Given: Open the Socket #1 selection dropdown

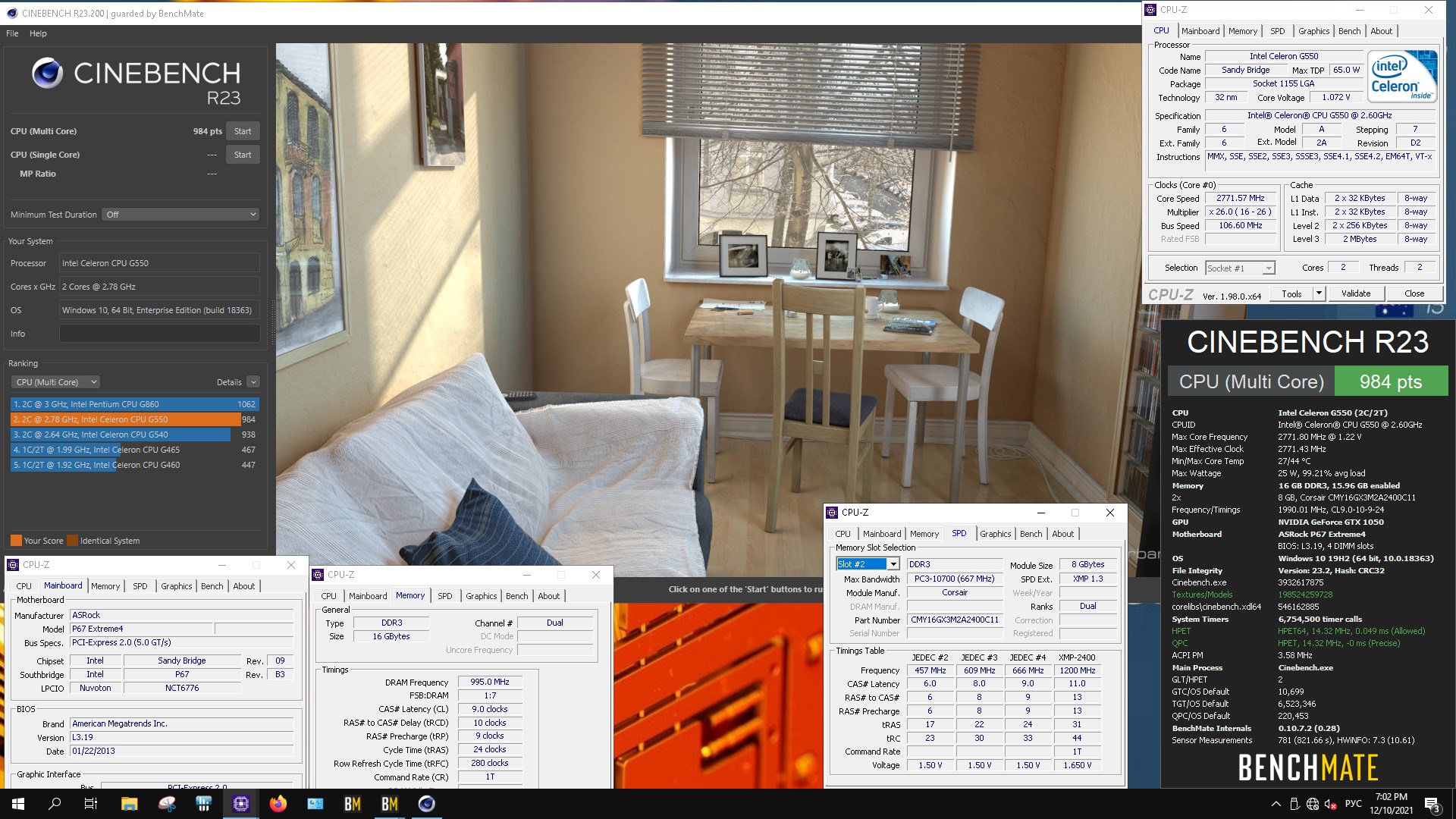Looking at the screenshot, I should coord(1240,268).
